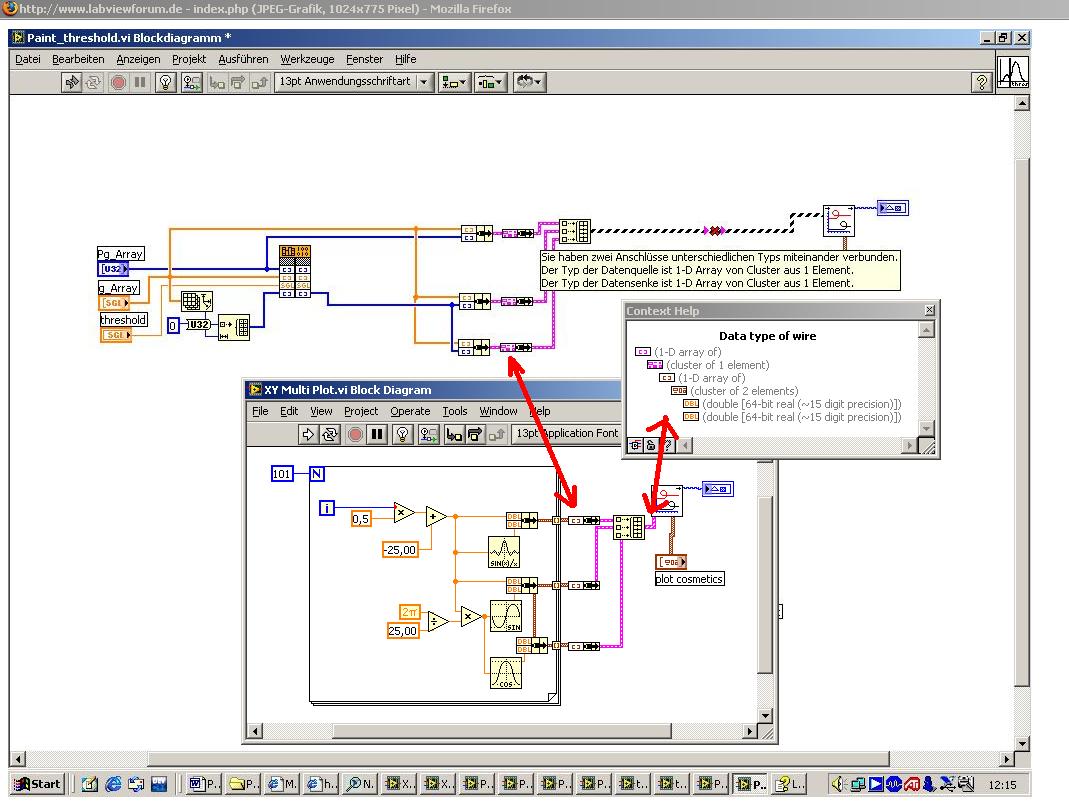Select the XY Graph terminal in Paint_threshold diagram

pos(892,208)
